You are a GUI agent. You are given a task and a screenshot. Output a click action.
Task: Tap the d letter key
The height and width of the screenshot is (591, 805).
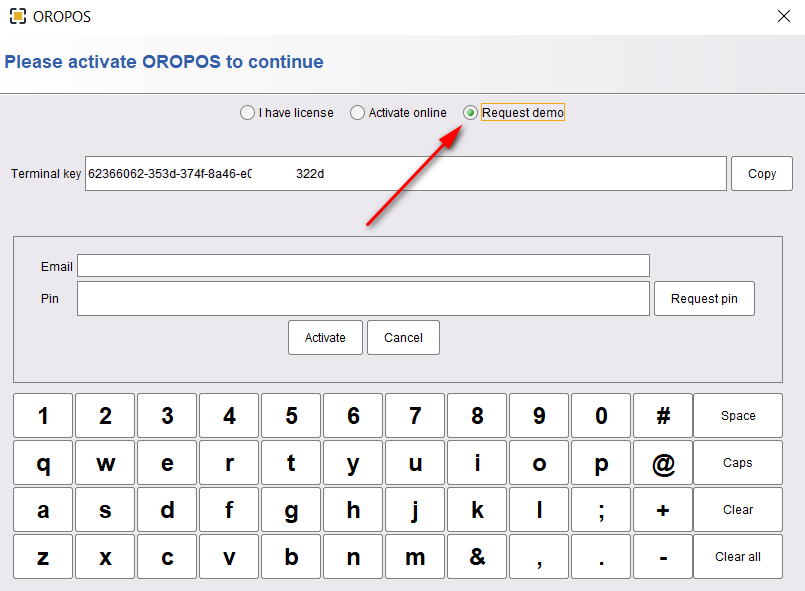[167, 509]
